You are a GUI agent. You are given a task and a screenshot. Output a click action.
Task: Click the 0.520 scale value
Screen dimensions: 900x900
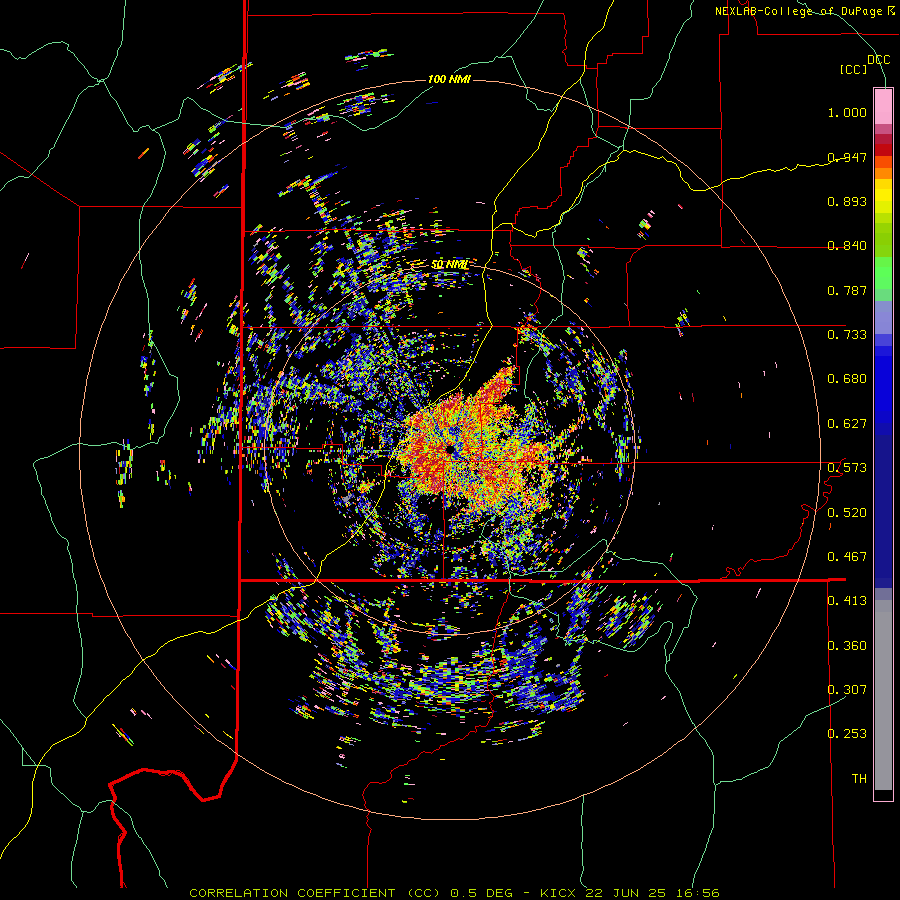(x=847, y=513)
